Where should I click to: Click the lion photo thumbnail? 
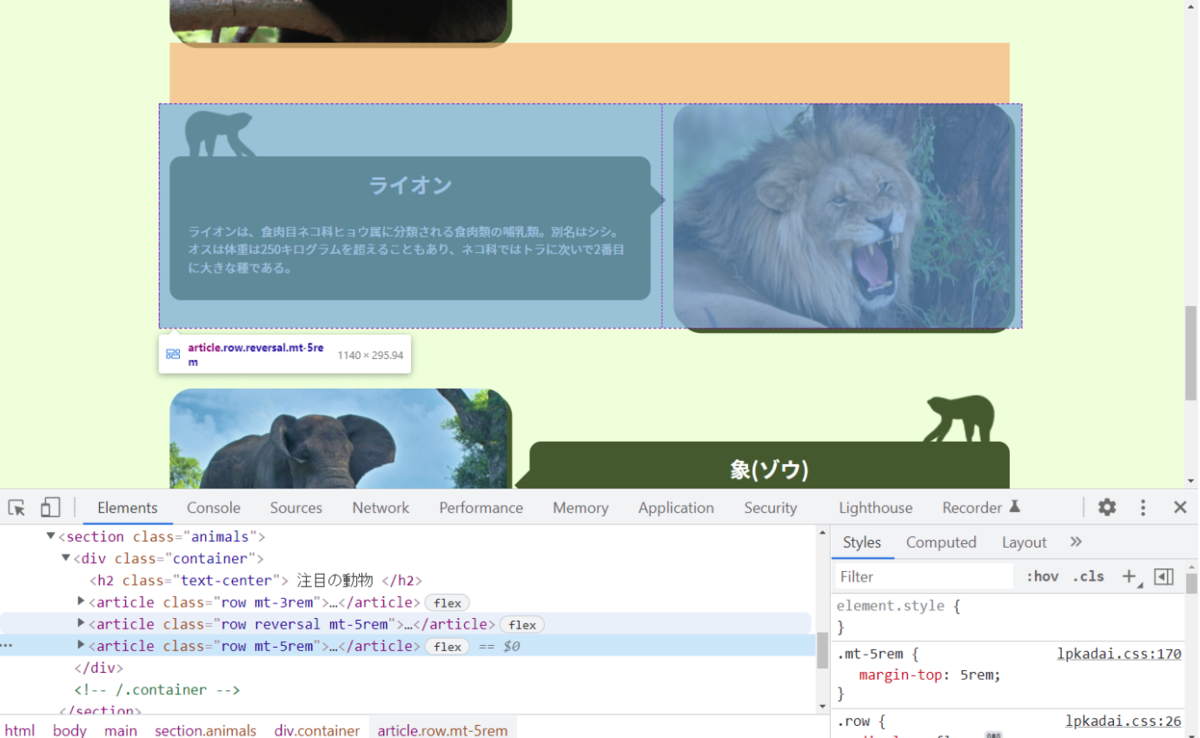click(844, 215)
